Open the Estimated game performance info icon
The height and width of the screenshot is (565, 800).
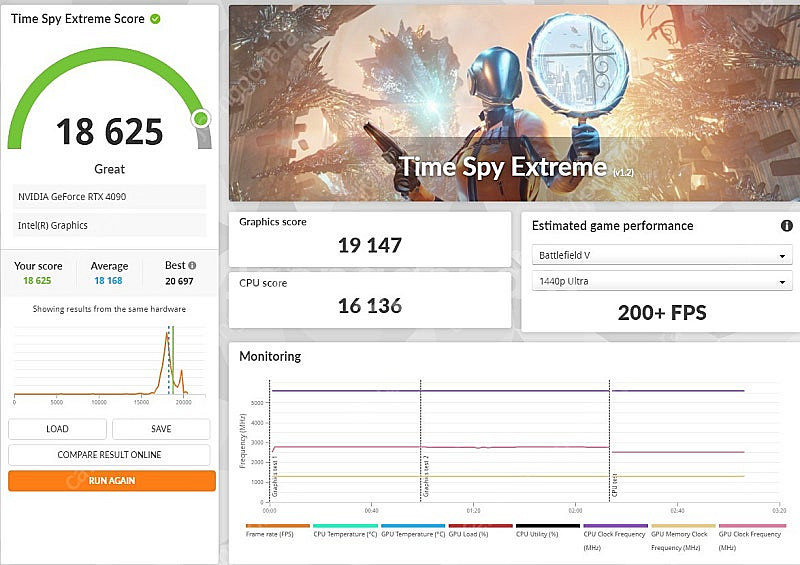786,226
